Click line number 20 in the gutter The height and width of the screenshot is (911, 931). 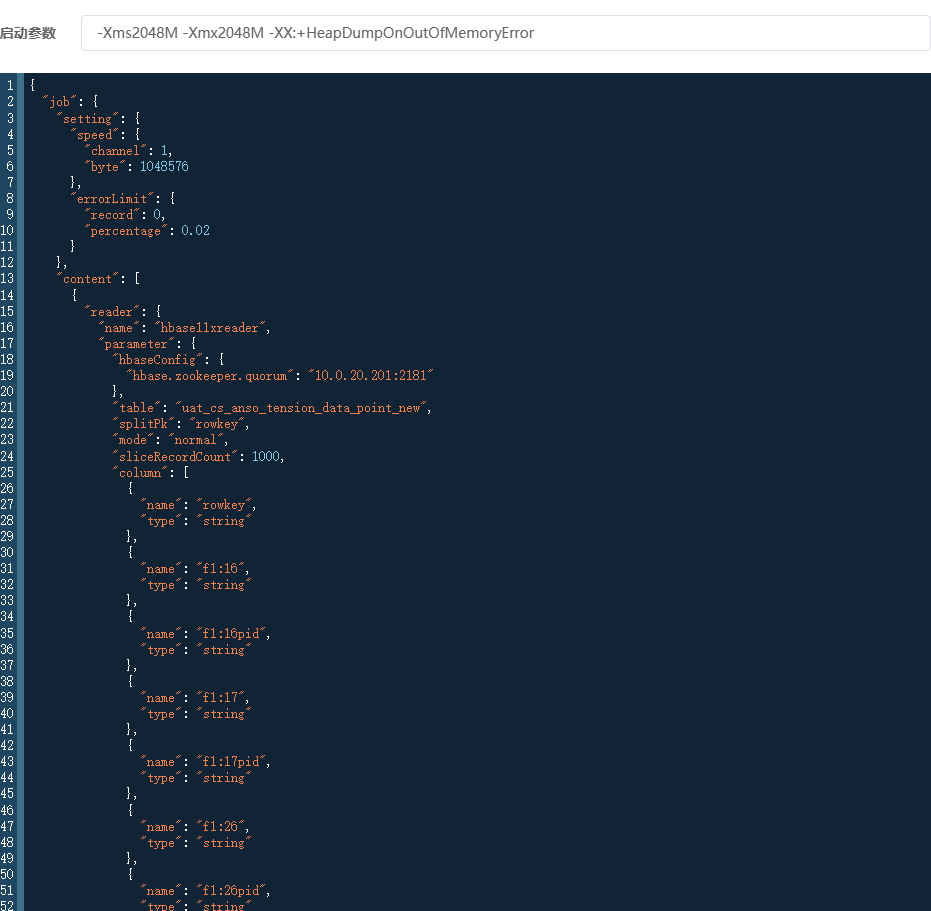point(9,392)
